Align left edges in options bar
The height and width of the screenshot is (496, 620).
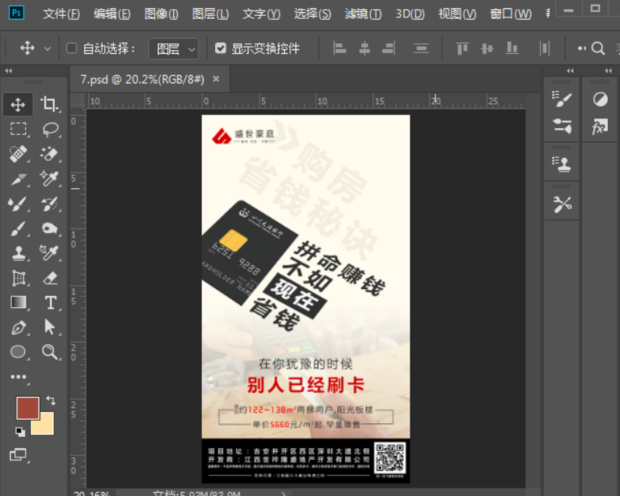point(339,49)
